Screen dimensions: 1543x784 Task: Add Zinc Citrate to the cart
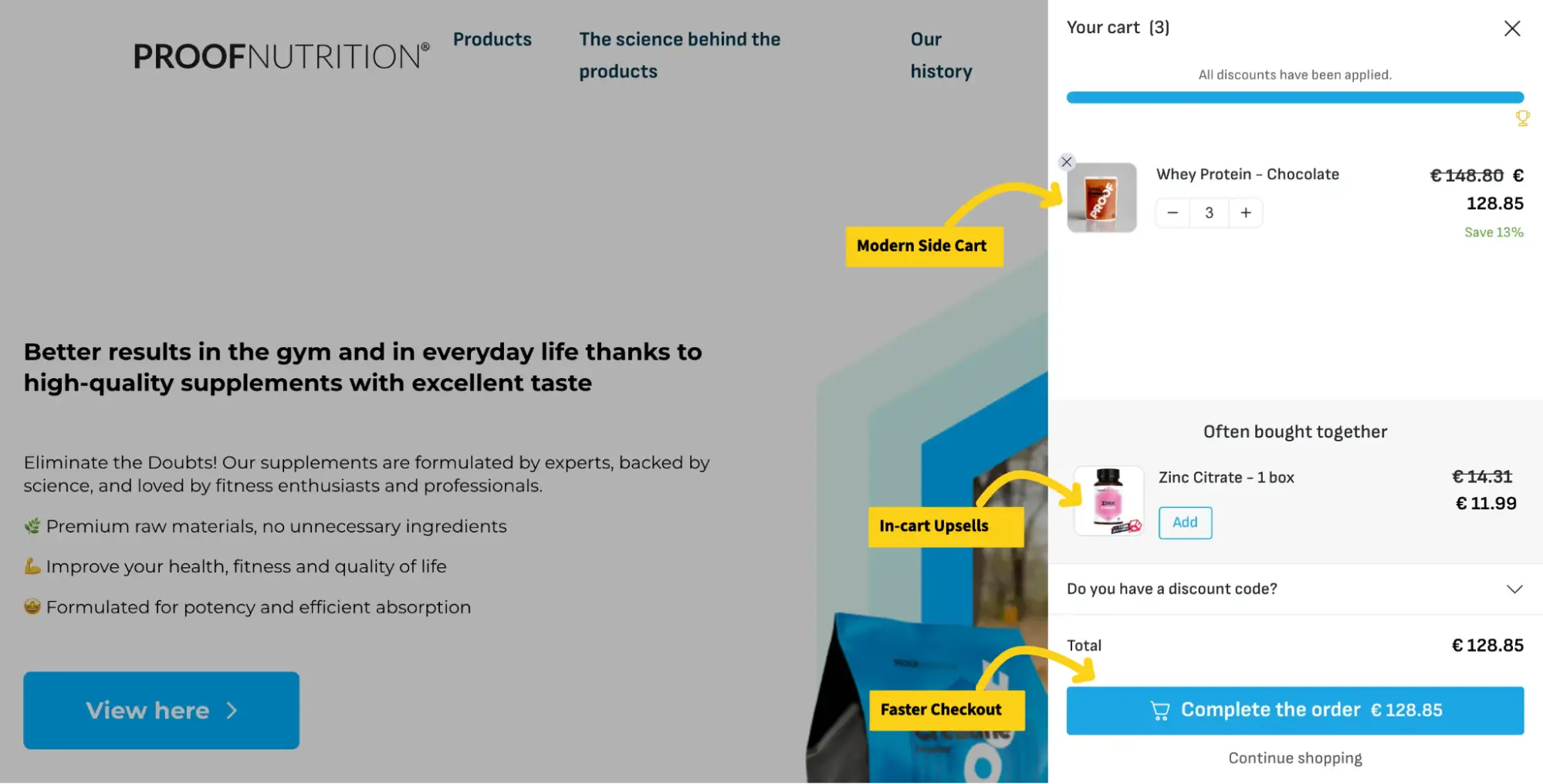click(x=1185, y=522)
